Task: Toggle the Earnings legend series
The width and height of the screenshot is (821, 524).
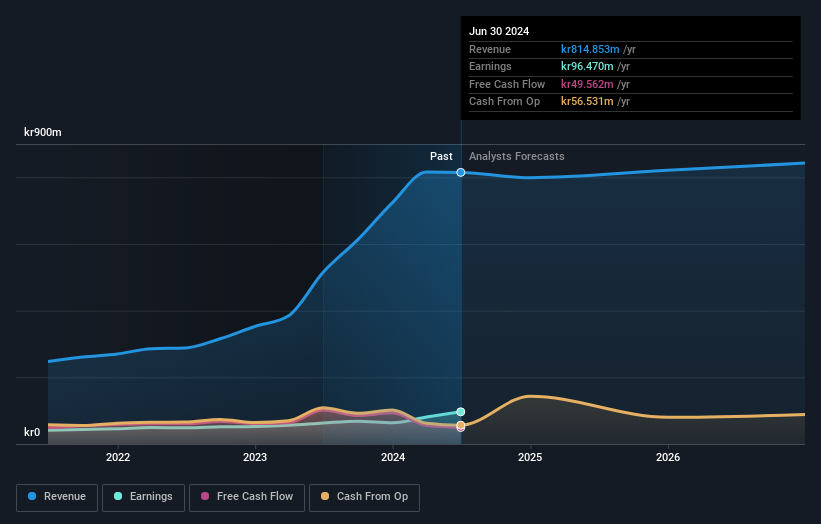Action: coord(143,497)
